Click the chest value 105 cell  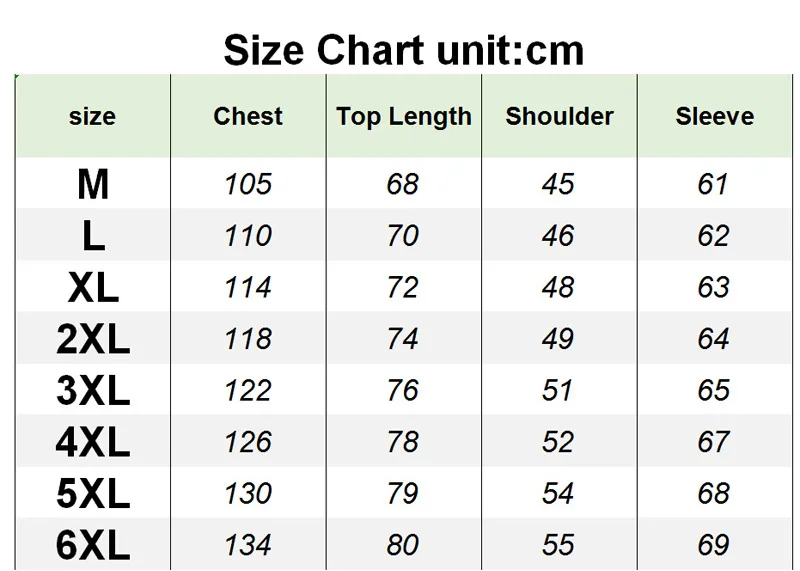[x=248, y=184]
